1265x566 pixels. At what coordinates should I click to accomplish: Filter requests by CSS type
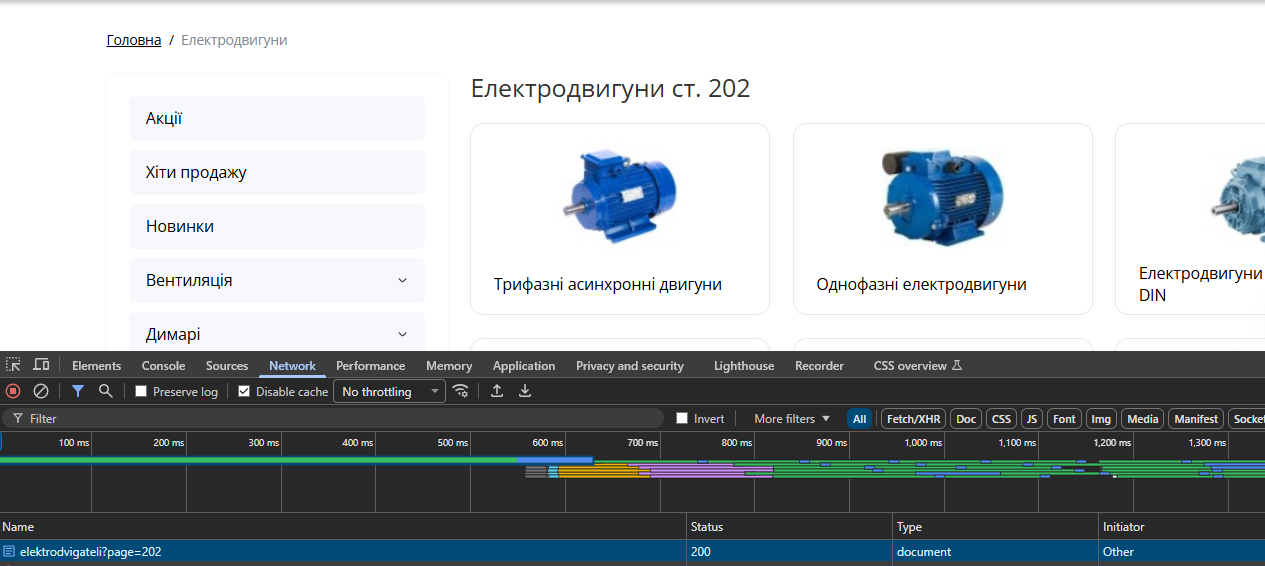click(1001, 419)
